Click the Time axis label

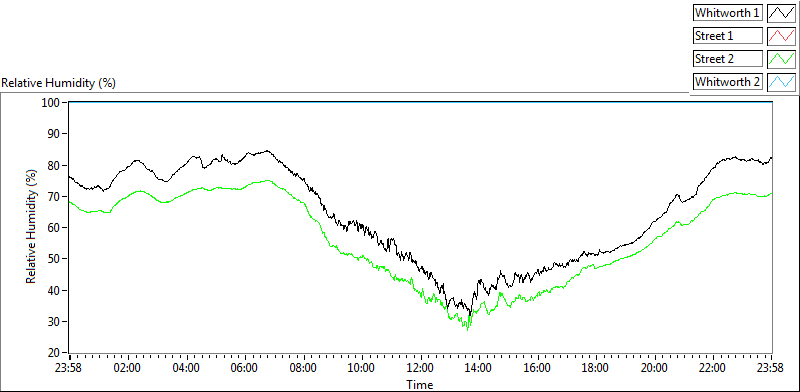click(419, 384)
